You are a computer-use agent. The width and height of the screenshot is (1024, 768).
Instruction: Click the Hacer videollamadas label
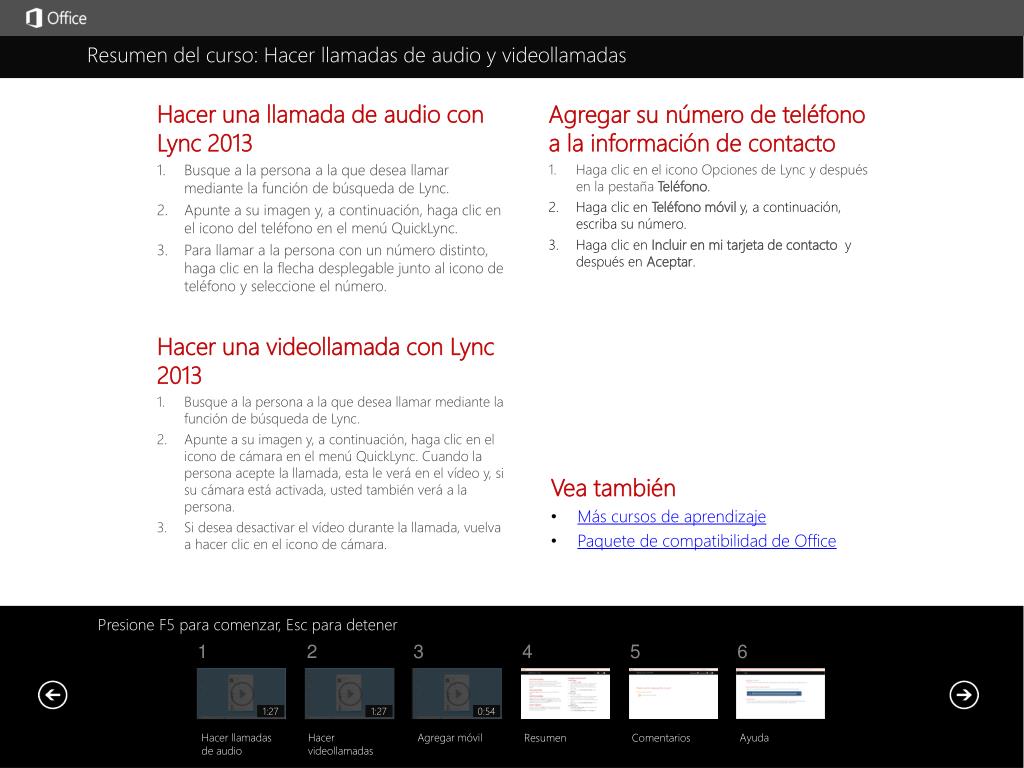[x=340, y=744]
